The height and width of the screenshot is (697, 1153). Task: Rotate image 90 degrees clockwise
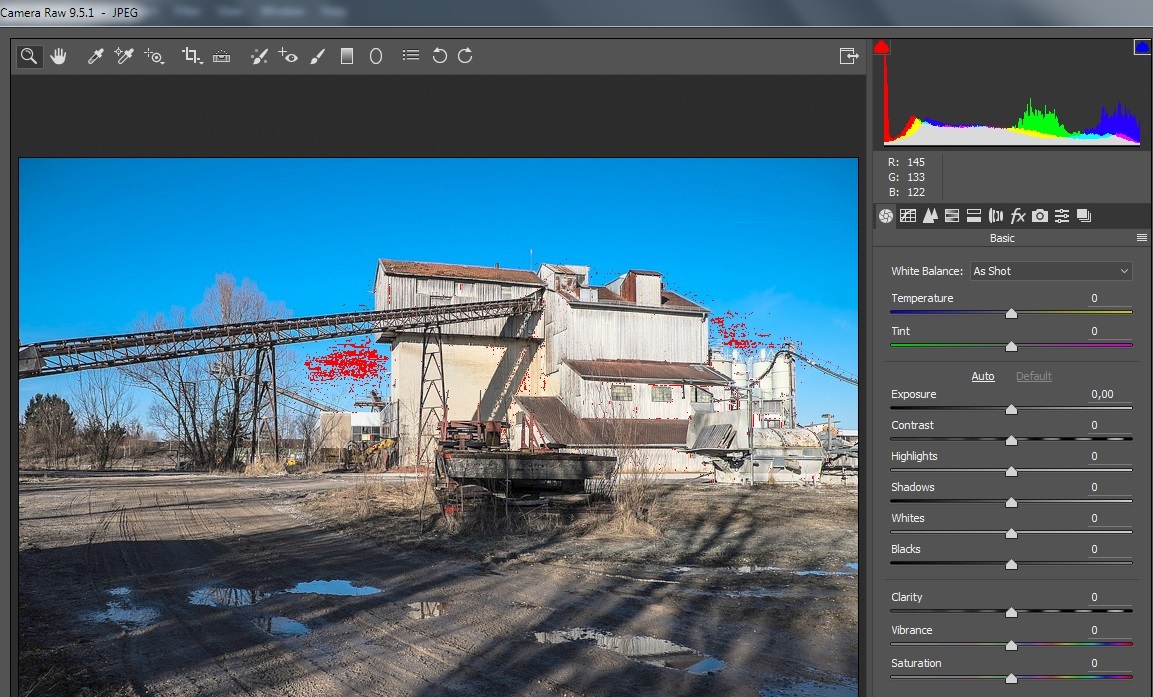click(465, 56)
